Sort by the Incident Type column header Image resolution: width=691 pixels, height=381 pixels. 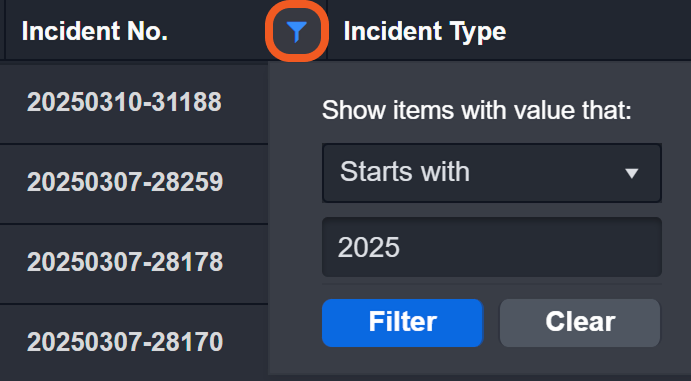point(425,32)
